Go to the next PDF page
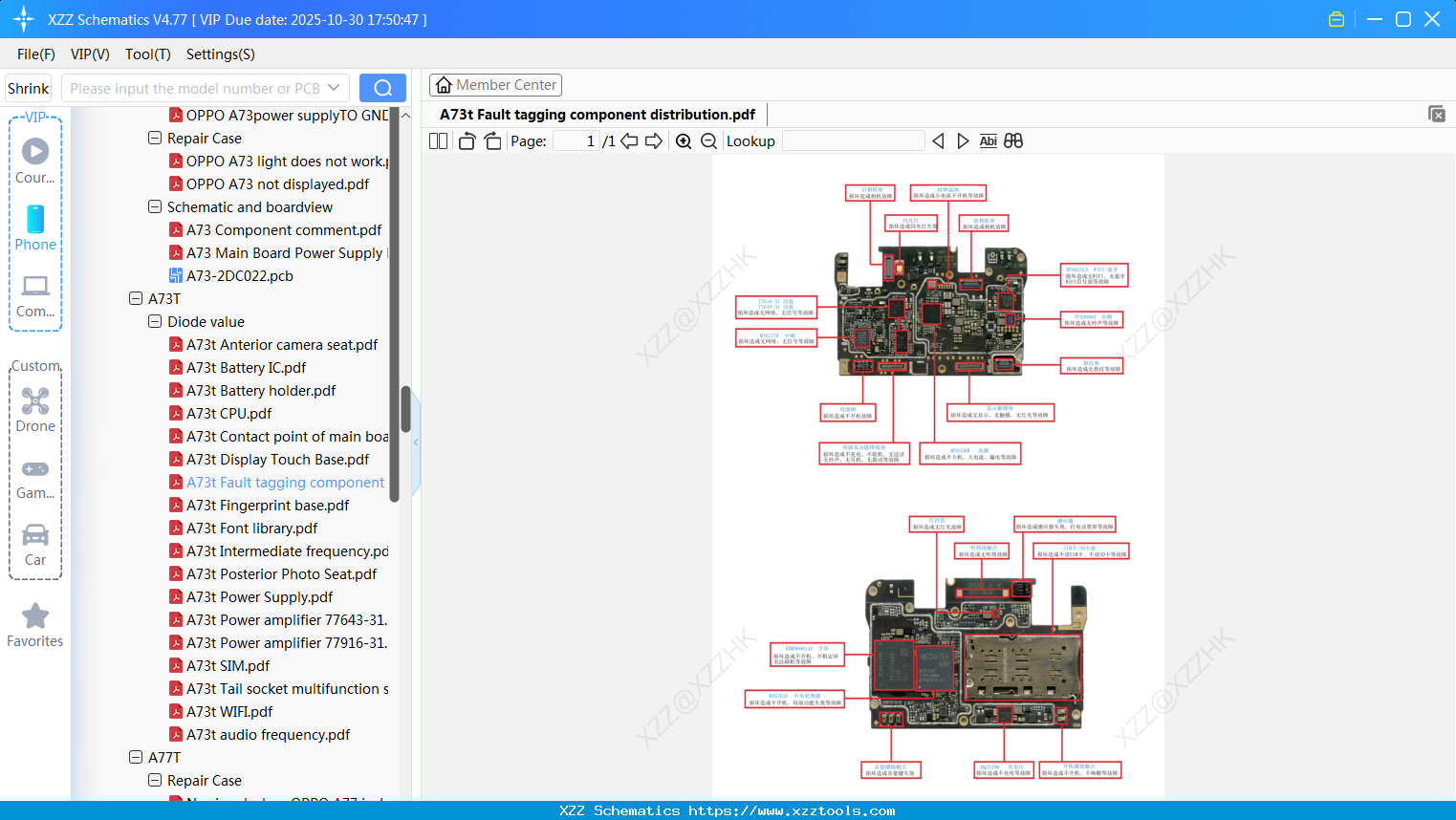 (x=654, y=141)
